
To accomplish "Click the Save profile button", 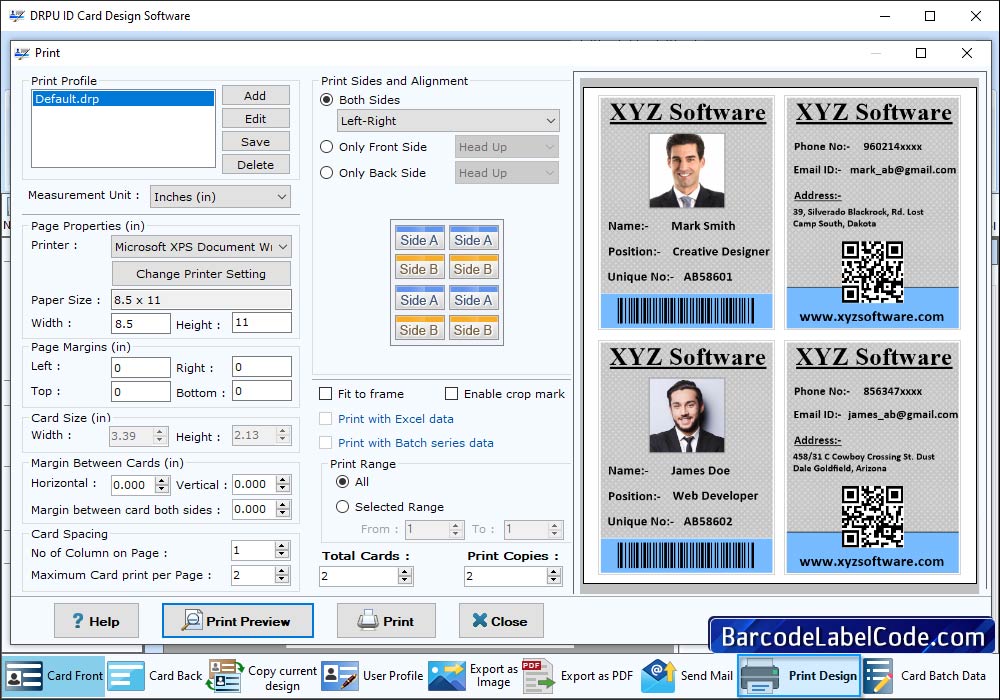I will [255, 142].
